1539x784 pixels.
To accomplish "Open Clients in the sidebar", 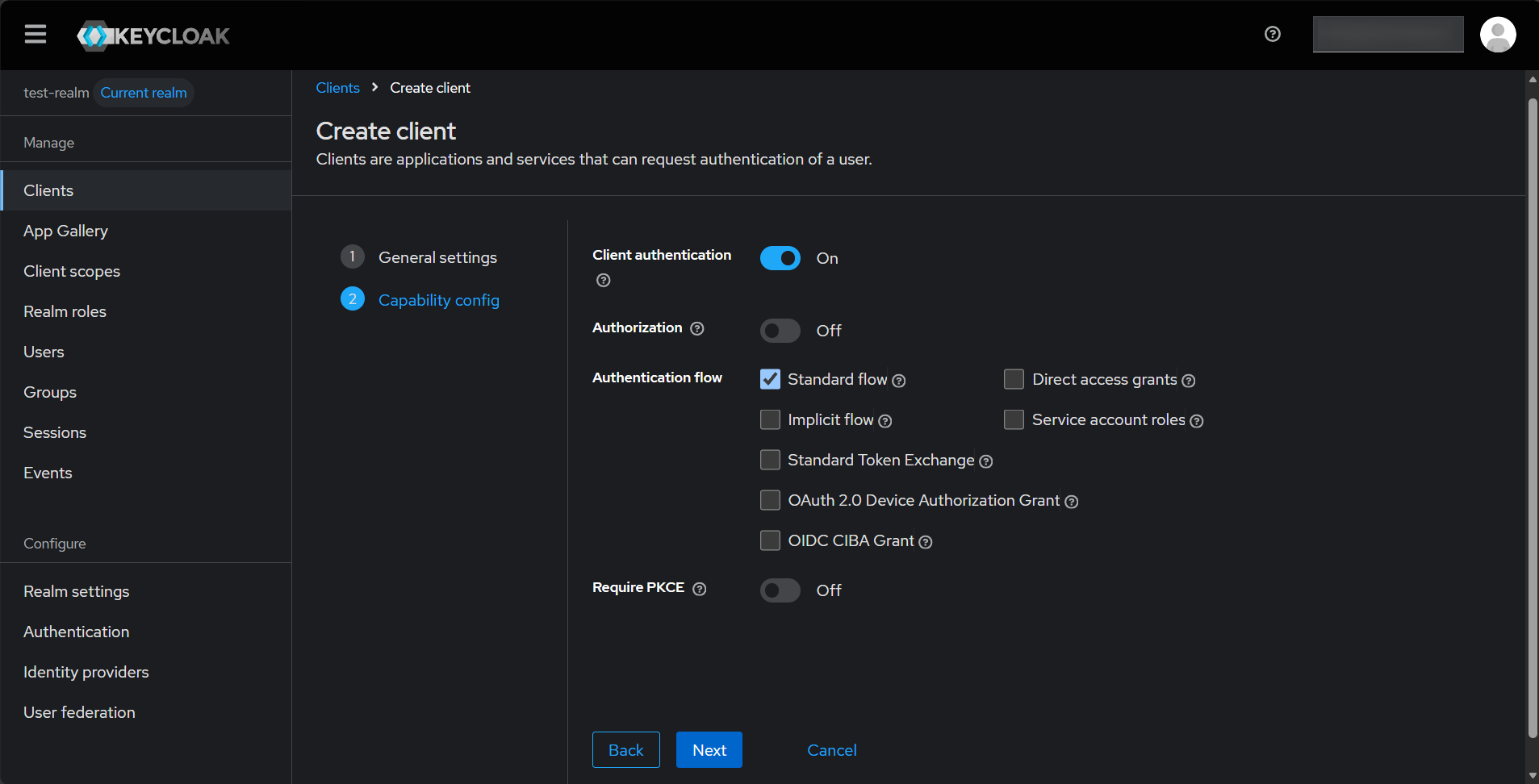I will [146, 190].
